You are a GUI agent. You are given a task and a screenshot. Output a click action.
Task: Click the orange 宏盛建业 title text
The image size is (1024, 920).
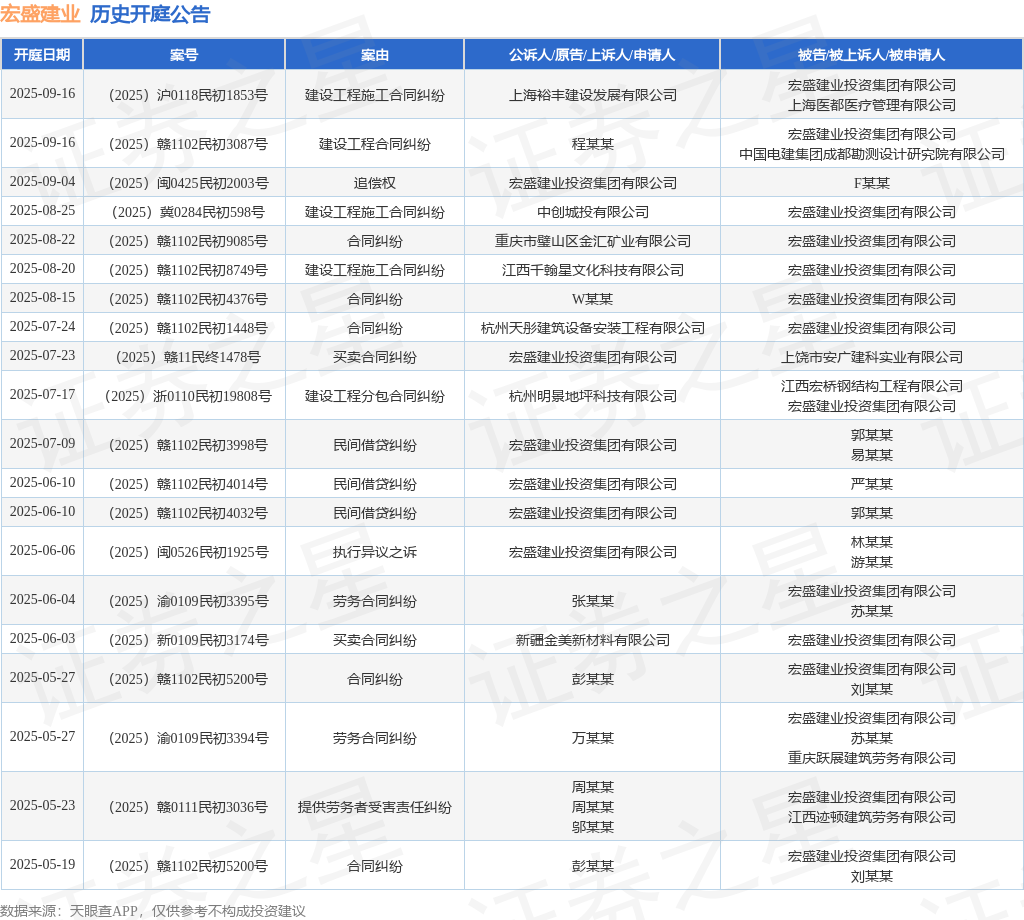click(x=40, y=14)
